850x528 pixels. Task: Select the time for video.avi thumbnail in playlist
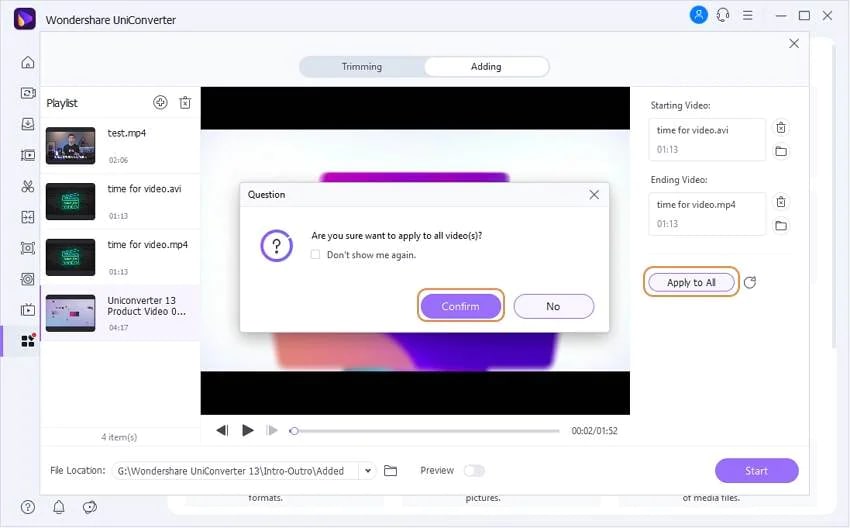pos(70,202)
